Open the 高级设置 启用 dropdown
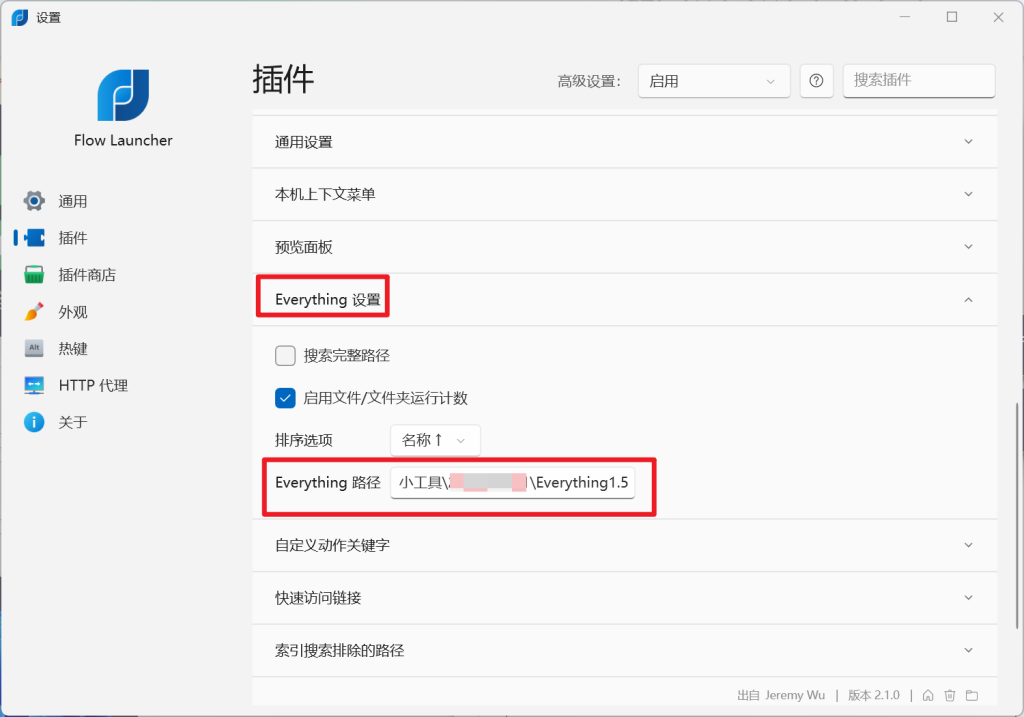The width and height of the screenshot is (1024, 717). [714, 81]
